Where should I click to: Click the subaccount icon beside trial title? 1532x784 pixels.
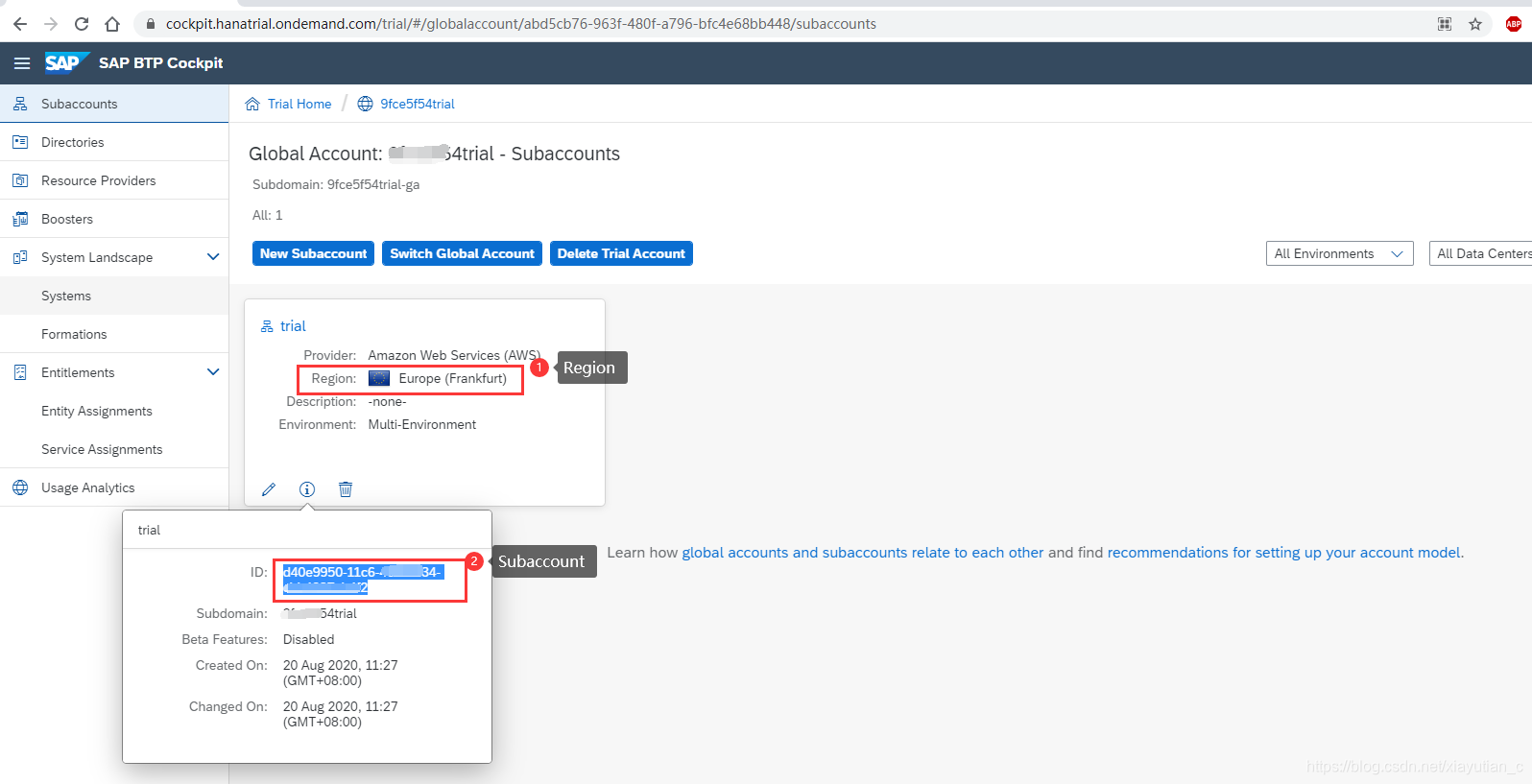[267, 326]
